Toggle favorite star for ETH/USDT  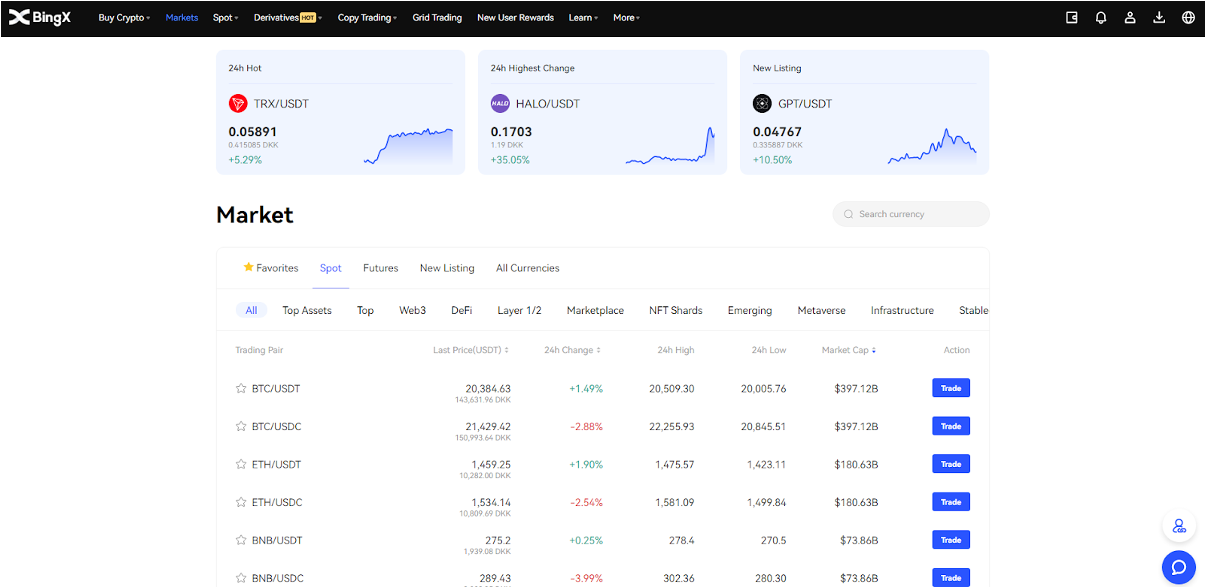pyautogui.click(x=241, y=464)
